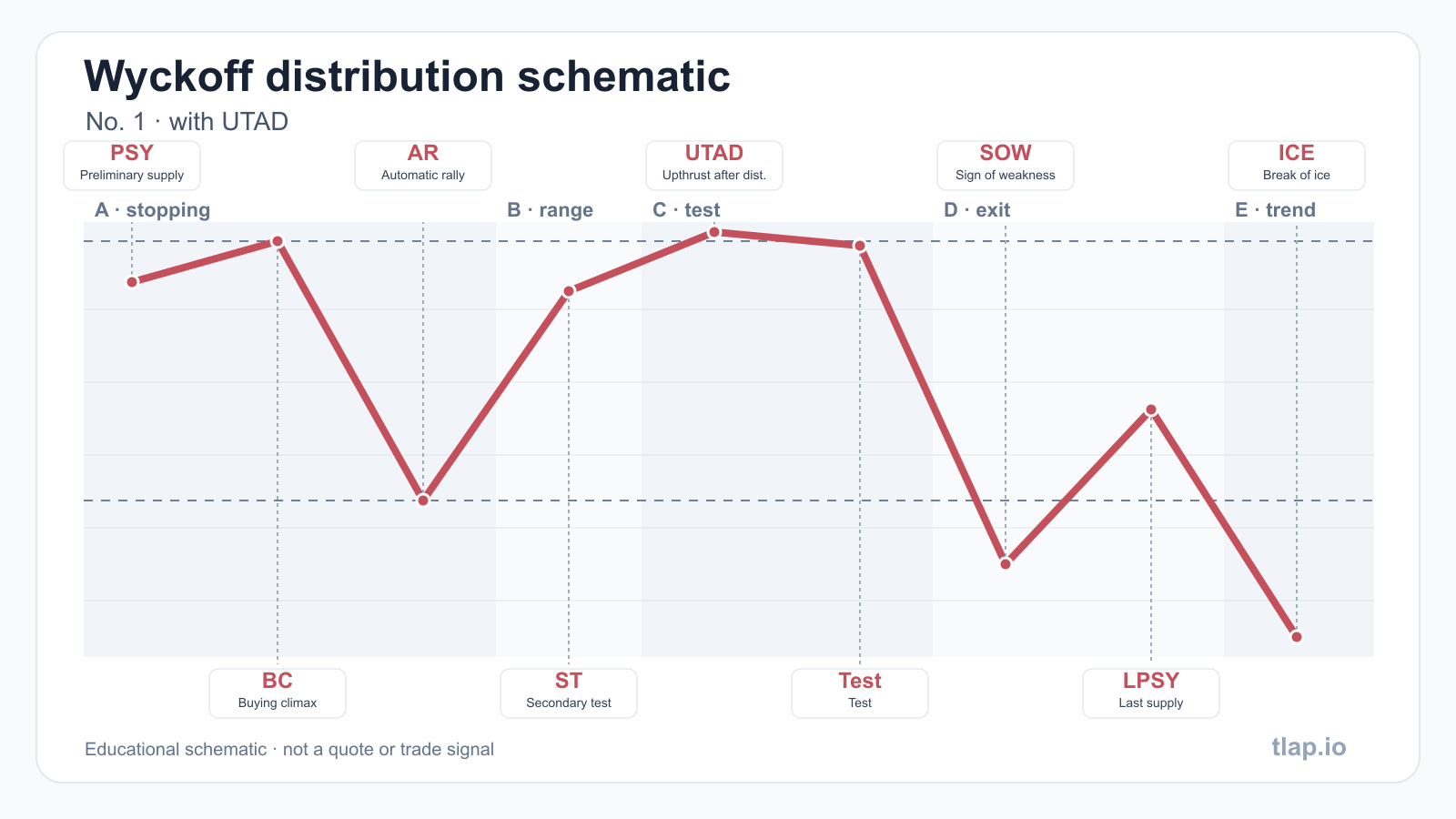Click the ST Secondary test label
The width and height of the screenshot is (1456, 819).
[x=569, y=693]
